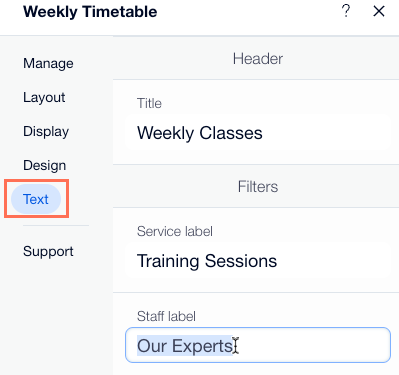Select the Design tab
The image size is (399, 375).
tap(45, 165)
